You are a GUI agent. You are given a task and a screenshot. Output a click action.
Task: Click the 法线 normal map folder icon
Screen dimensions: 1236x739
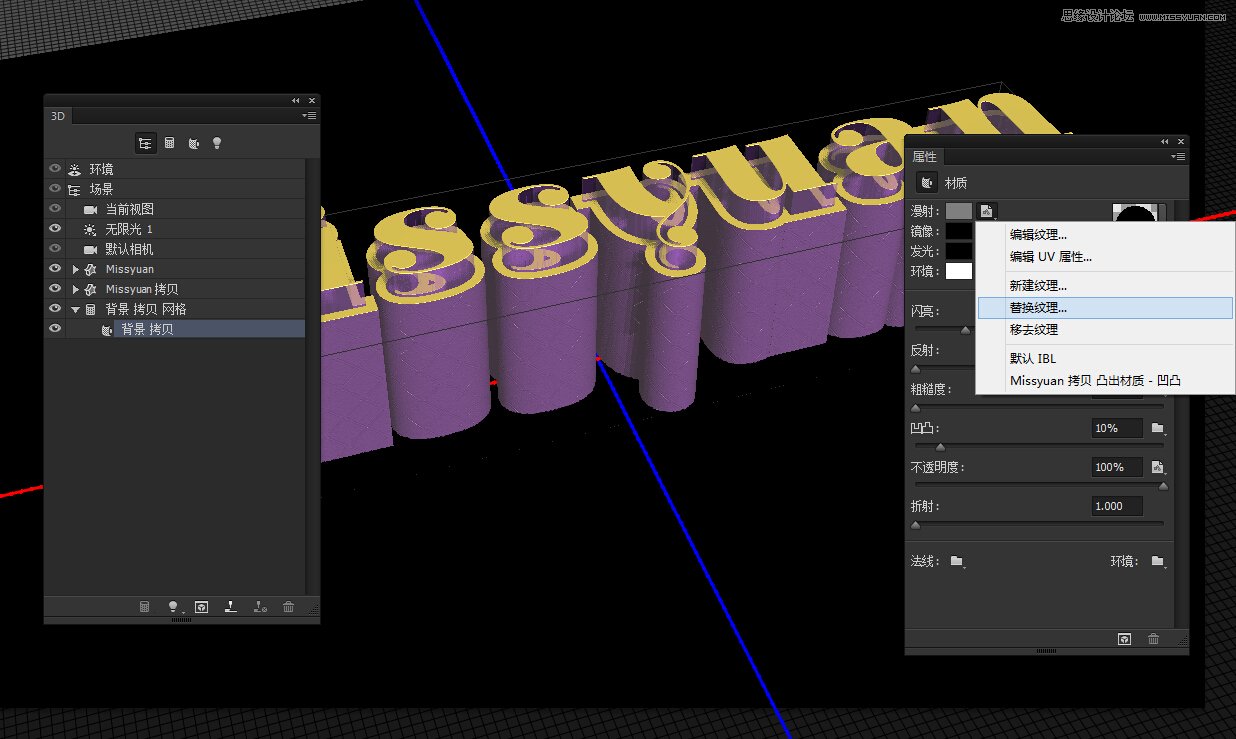coord(955,562)
